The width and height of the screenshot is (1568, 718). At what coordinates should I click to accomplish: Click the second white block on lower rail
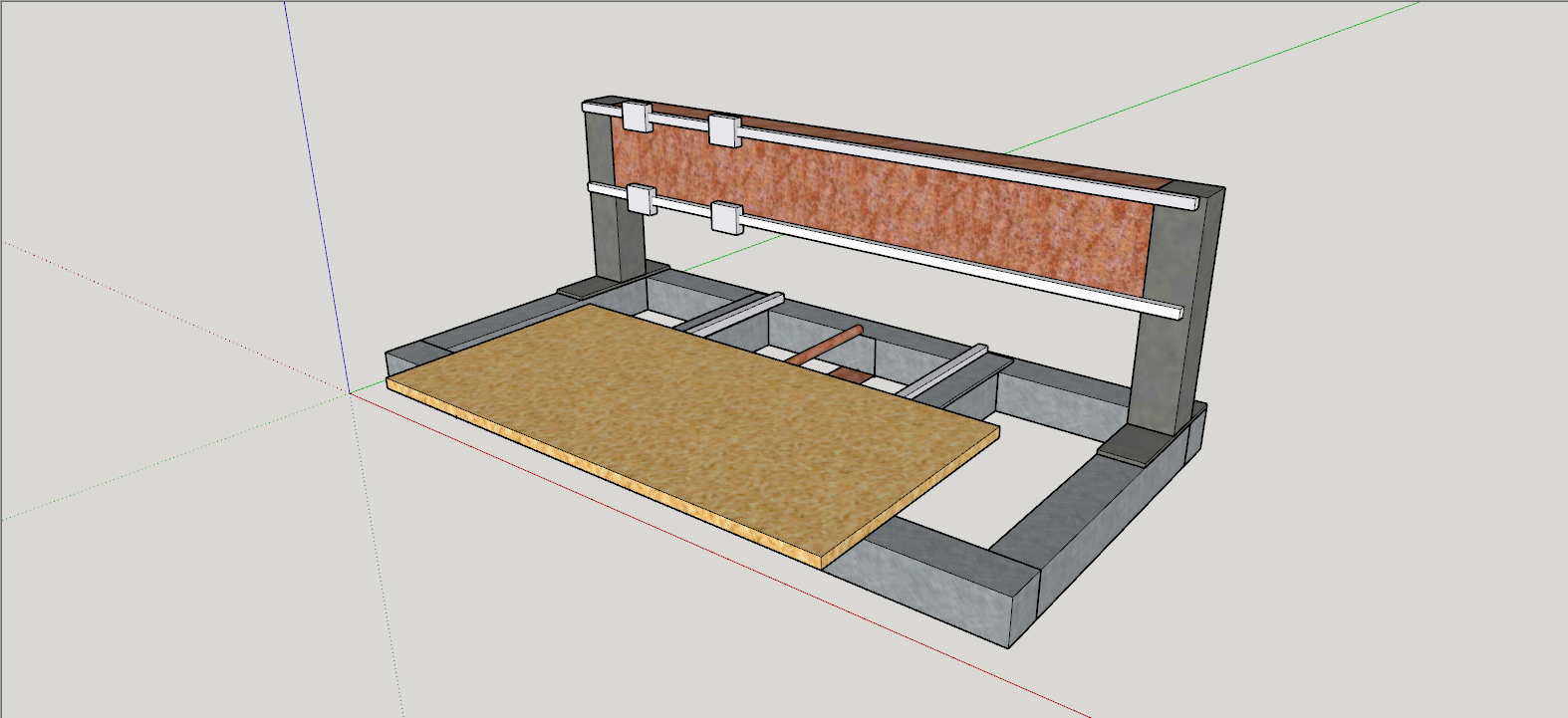point(726,217)
